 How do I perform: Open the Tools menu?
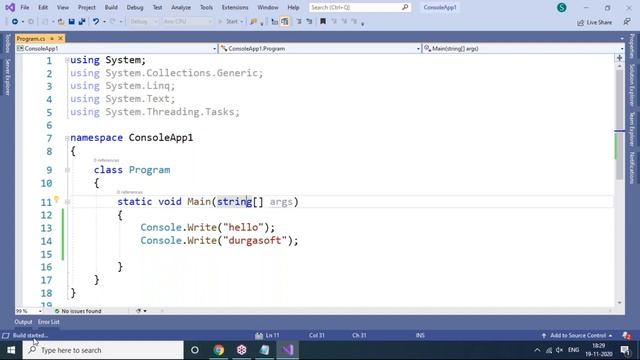[206, 7]
